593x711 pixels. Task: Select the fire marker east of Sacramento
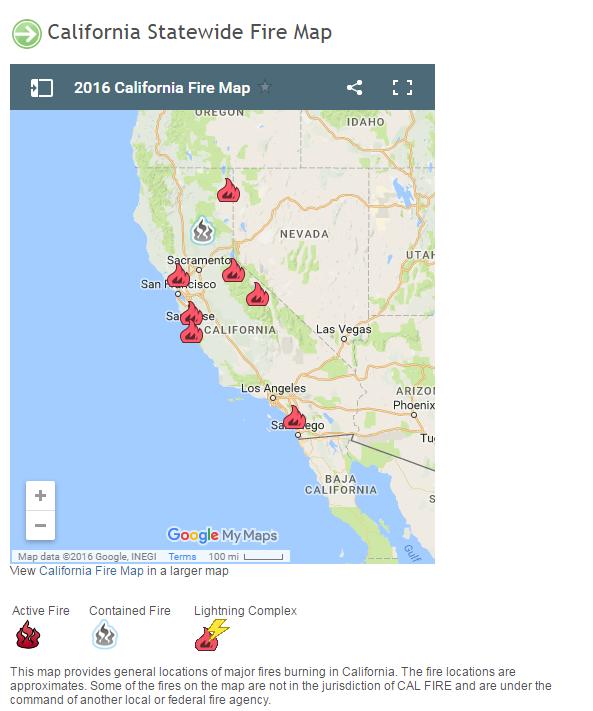(233, 270)
